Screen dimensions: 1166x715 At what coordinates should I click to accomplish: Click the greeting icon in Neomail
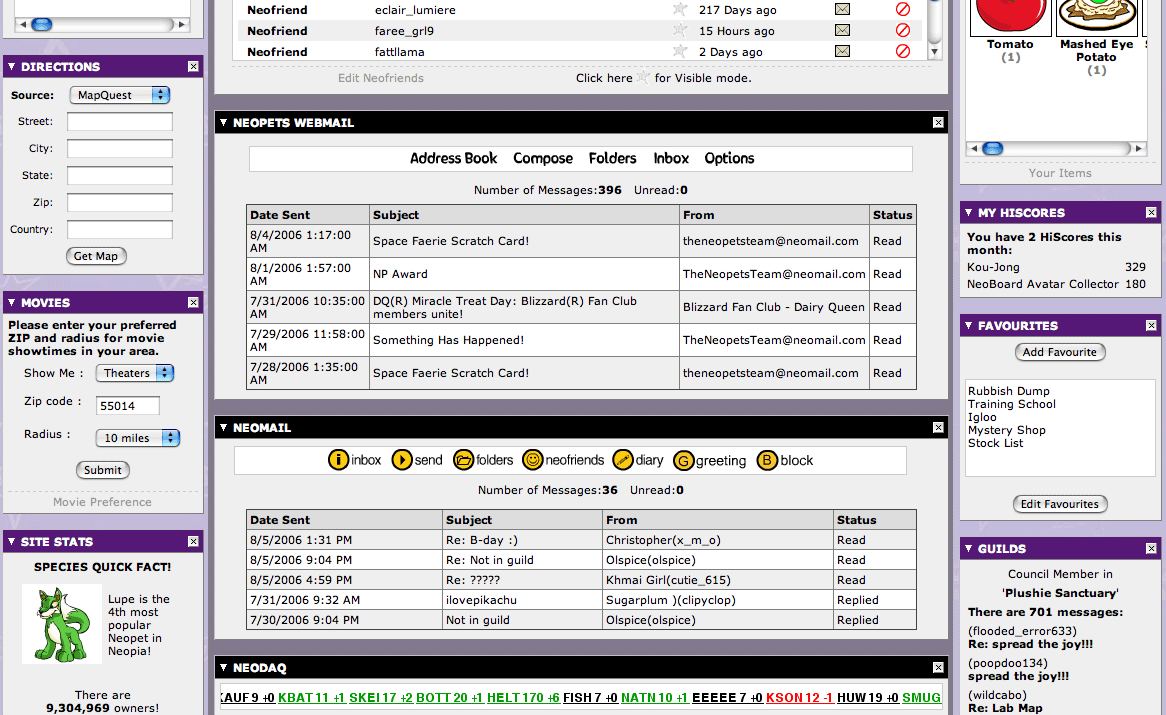point(684,460)
